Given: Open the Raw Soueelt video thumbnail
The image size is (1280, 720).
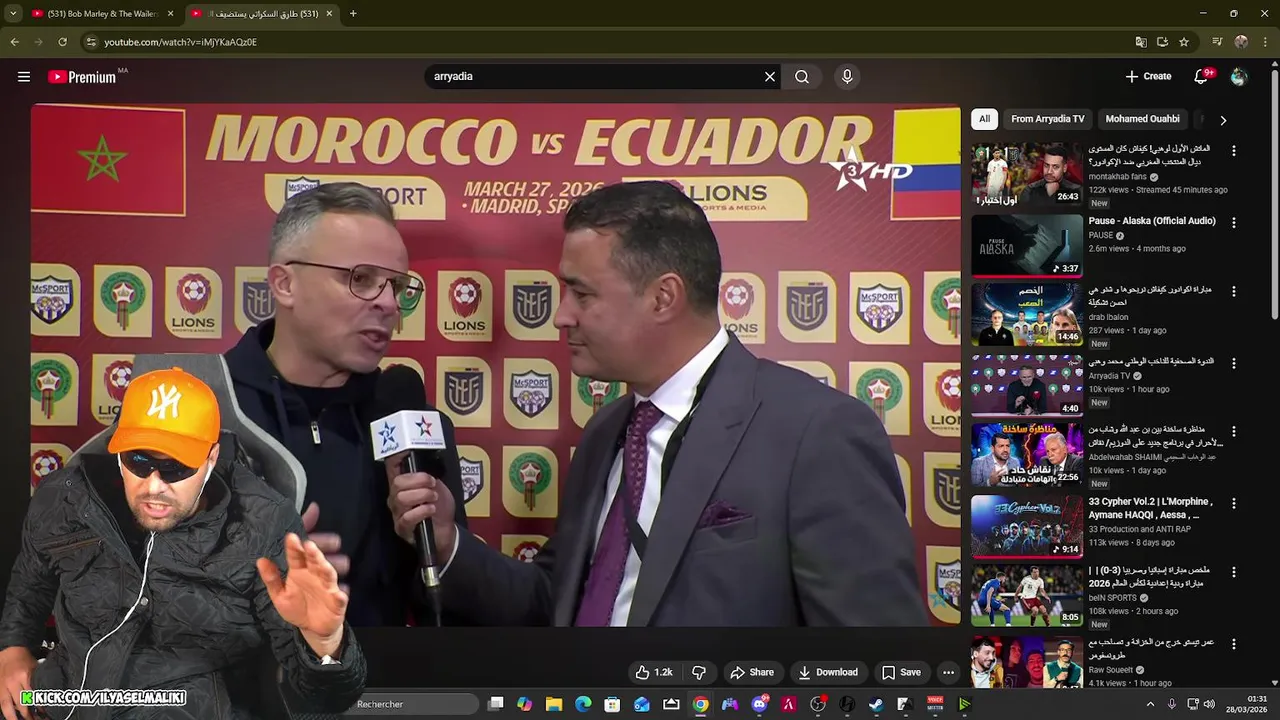Looking at the screenshot, I should point(1027,662).
